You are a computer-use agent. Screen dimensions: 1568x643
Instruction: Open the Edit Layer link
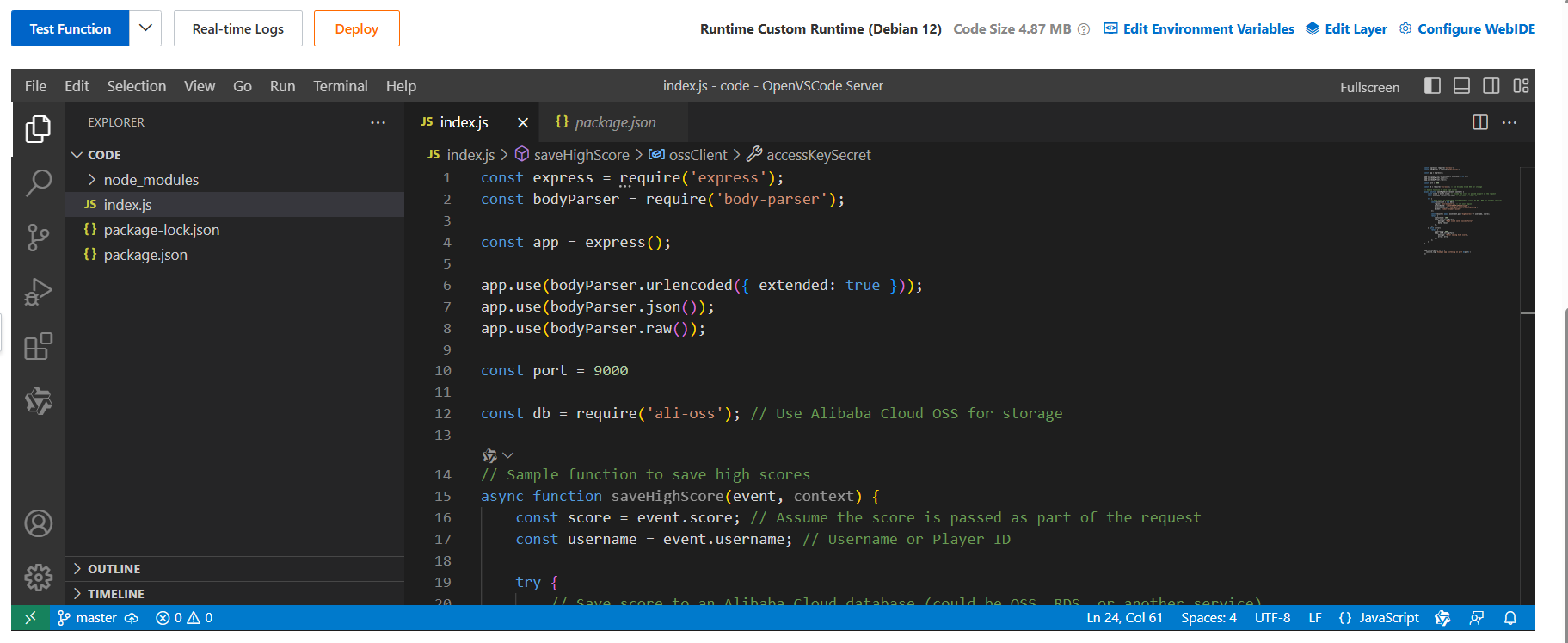click(1346, 29)
